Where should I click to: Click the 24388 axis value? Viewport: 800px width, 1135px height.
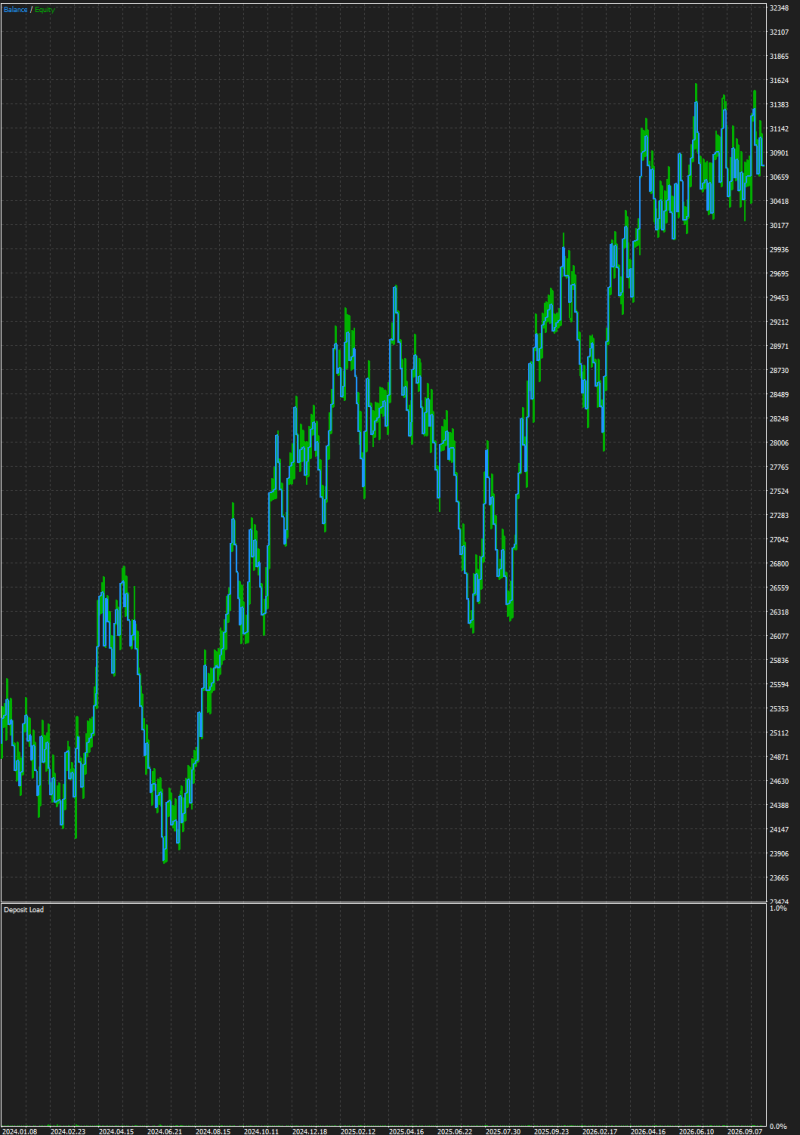point(779,805)
